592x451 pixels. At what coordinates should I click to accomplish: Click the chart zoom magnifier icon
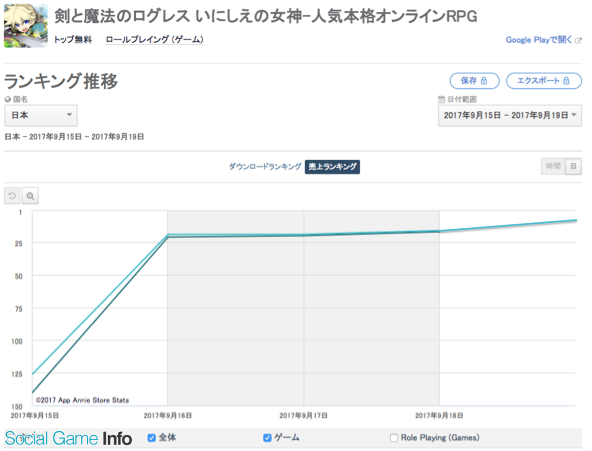[30, 196]
